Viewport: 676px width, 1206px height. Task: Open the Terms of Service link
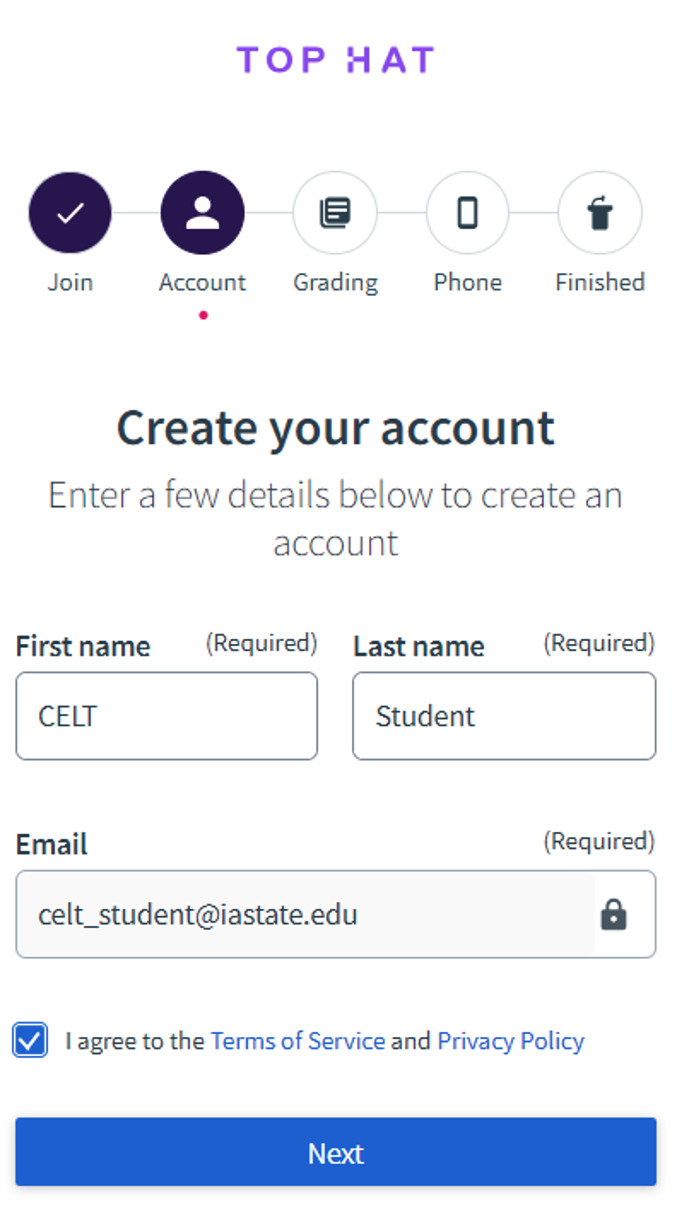coord(297,1040)
